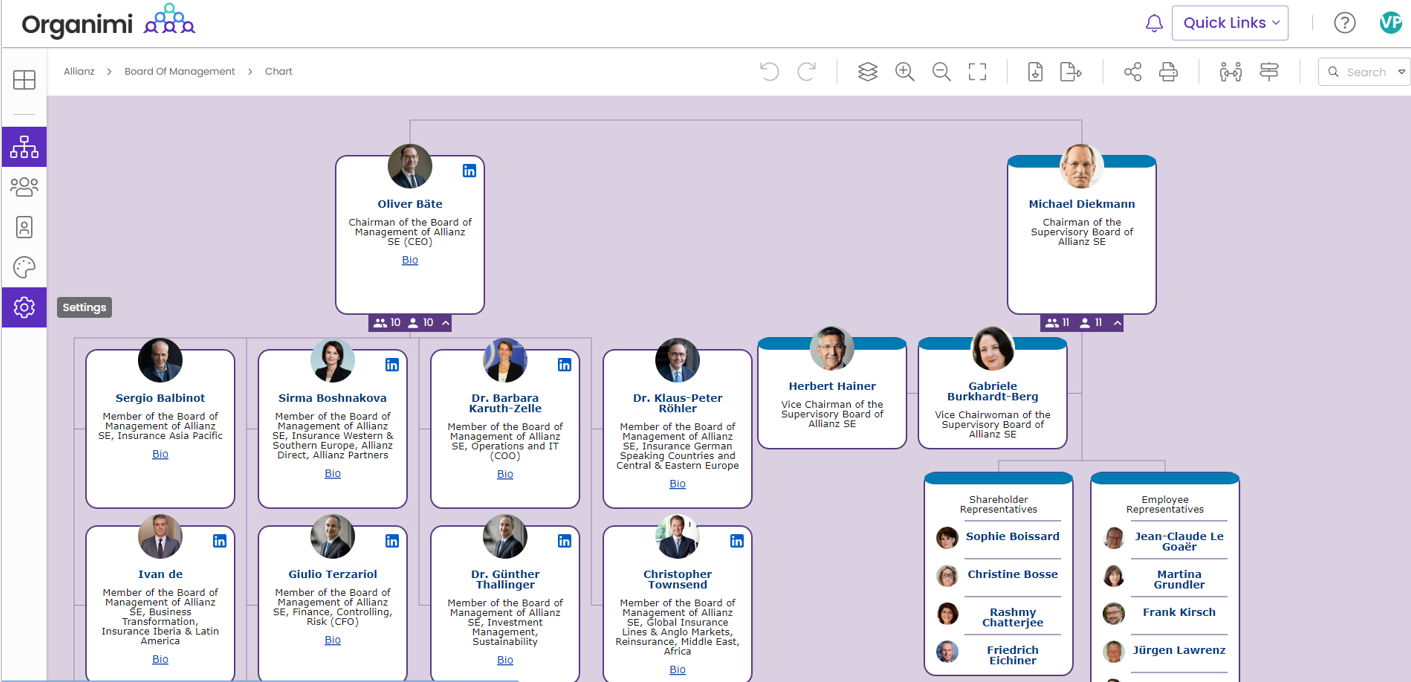The image size is (1411, 682).
Task: Click the undo arrow in toolbar
Action: [769, 71]
